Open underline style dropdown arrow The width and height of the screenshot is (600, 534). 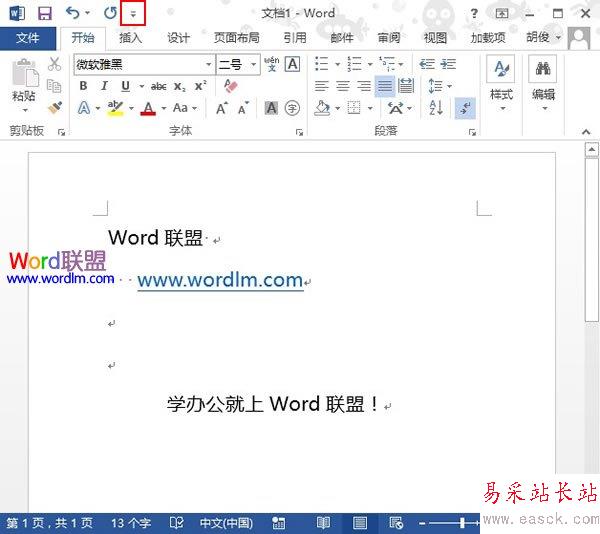click(x=142, y=86)
